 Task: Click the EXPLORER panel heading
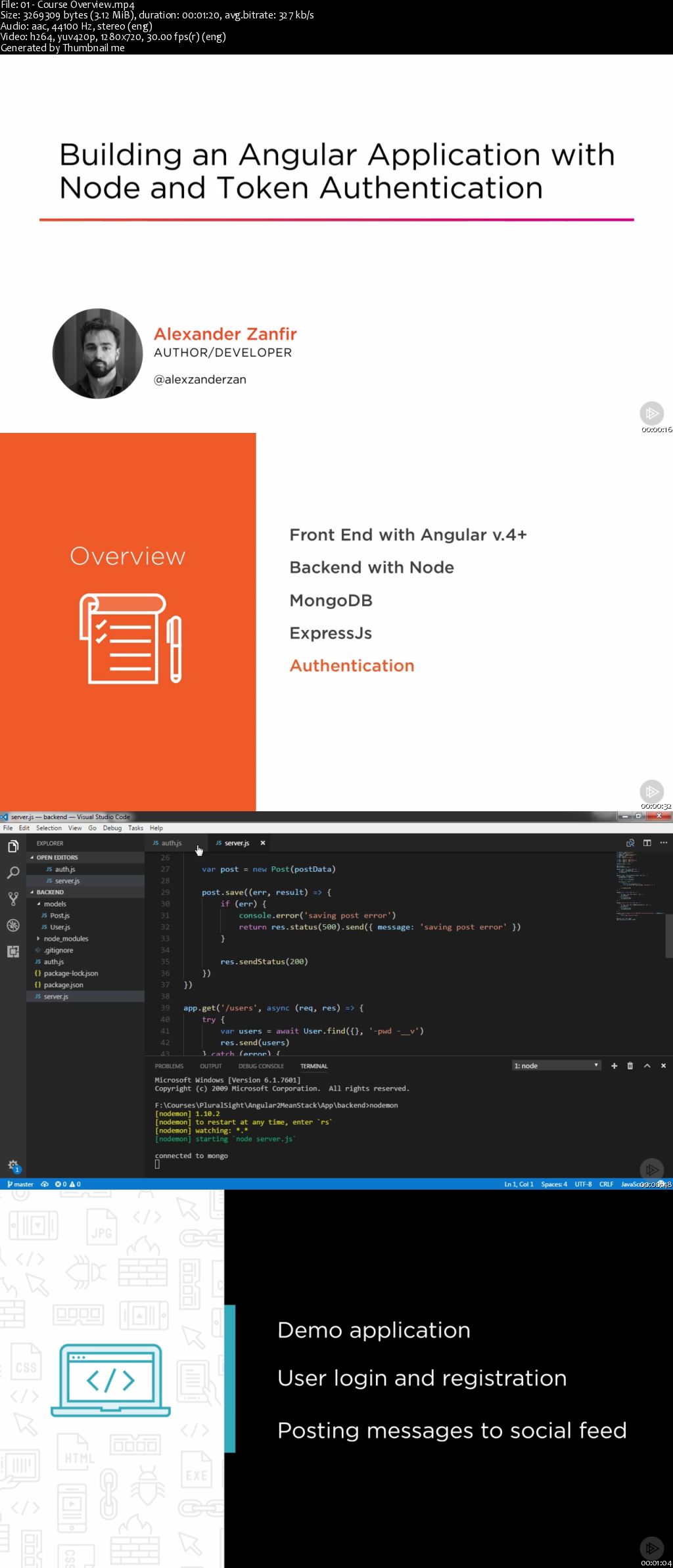pos(50,843)
